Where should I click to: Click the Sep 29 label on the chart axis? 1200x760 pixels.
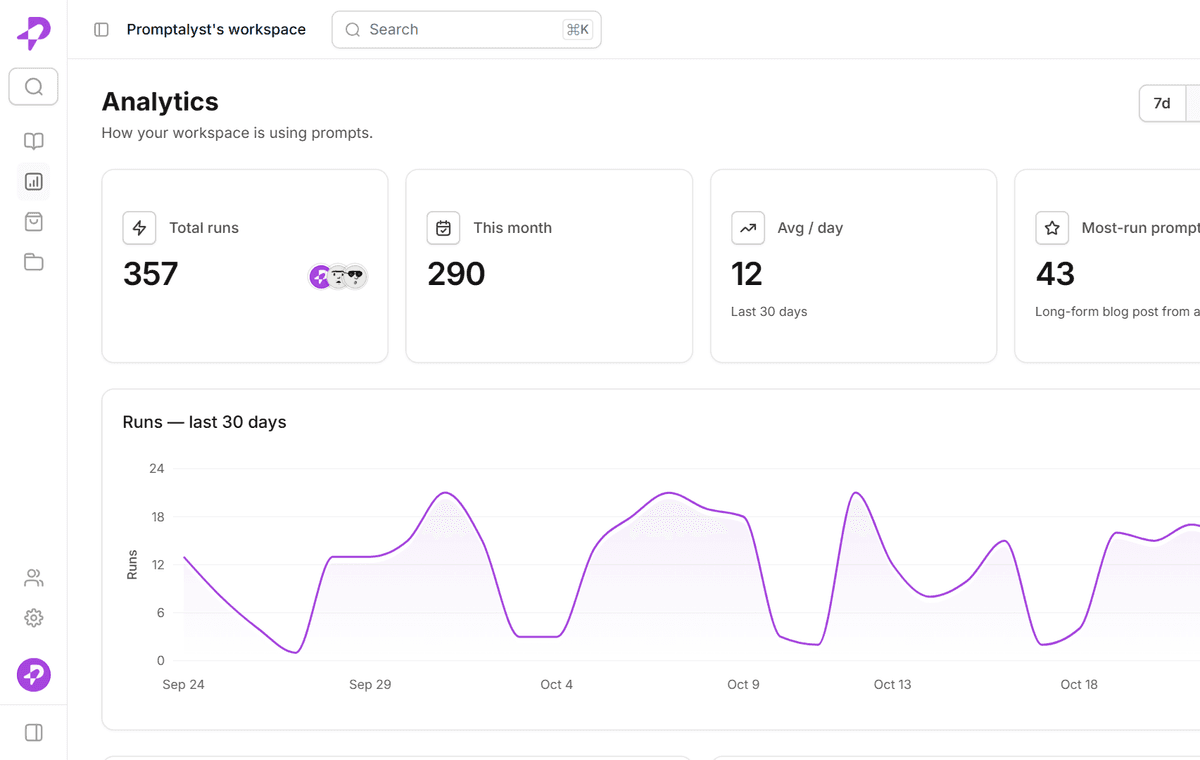(x=370, y=685)
